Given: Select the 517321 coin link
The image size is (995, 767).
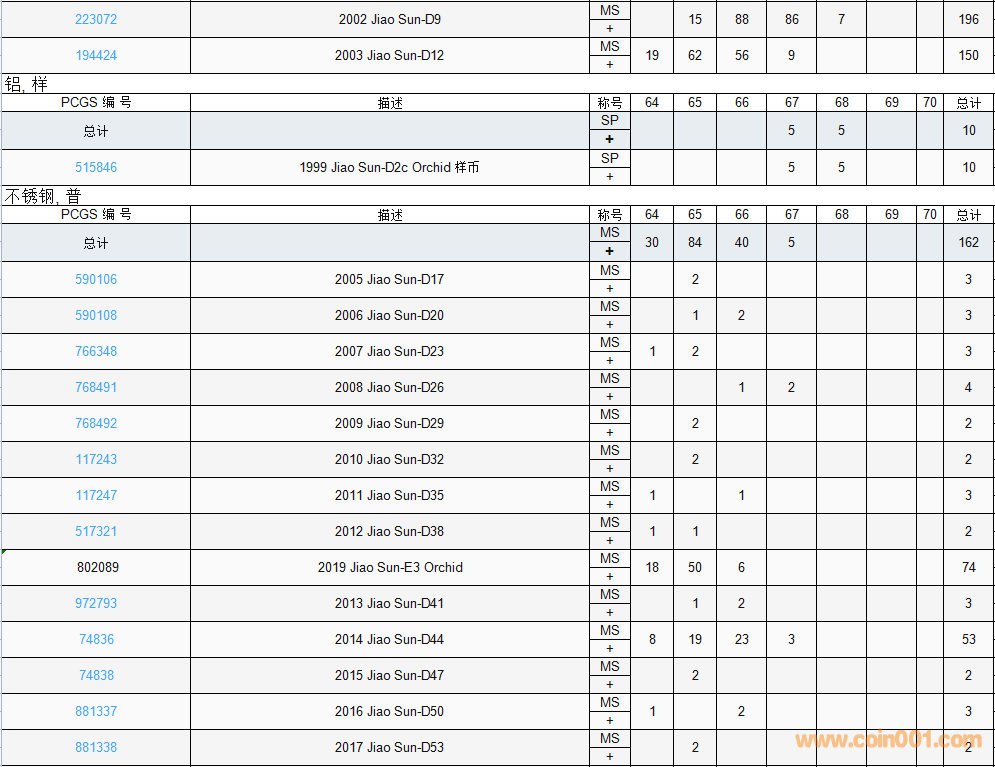Looking at the screenshot, I should coord(96,531).
